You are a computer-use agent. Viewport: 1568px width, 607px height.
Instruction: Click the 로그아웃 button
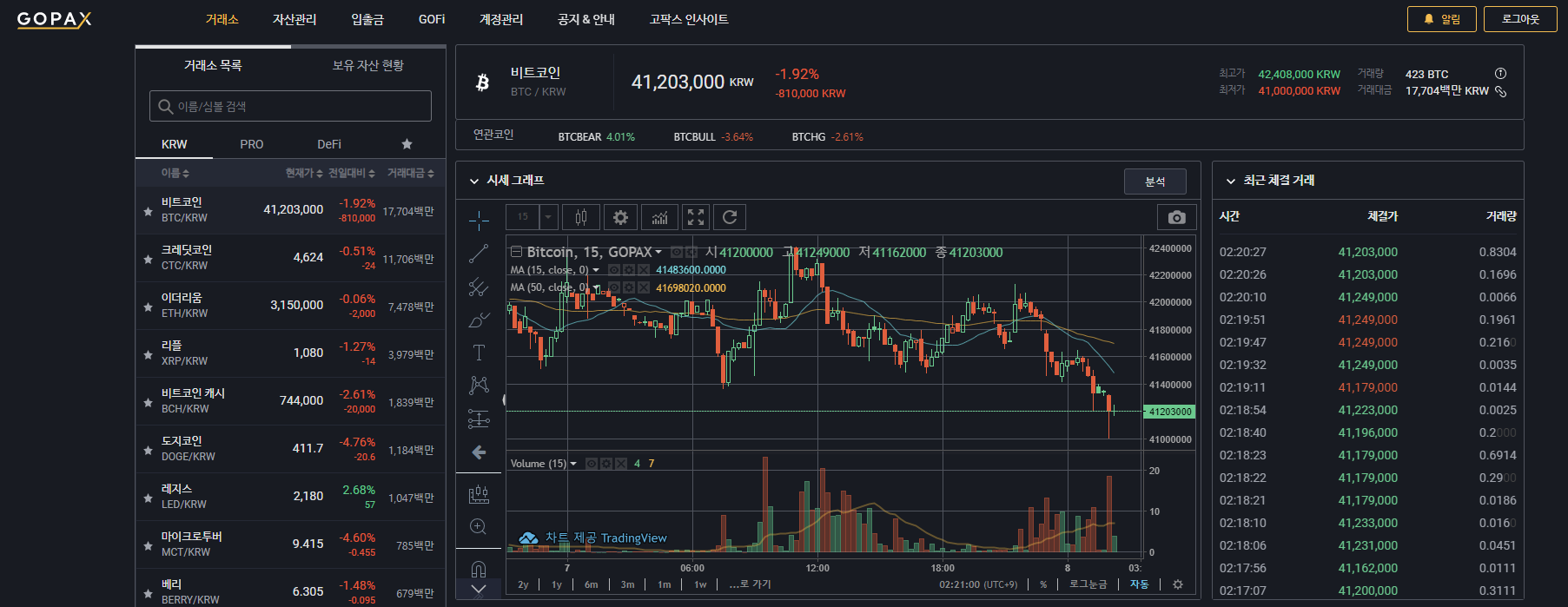point(1520,19)
